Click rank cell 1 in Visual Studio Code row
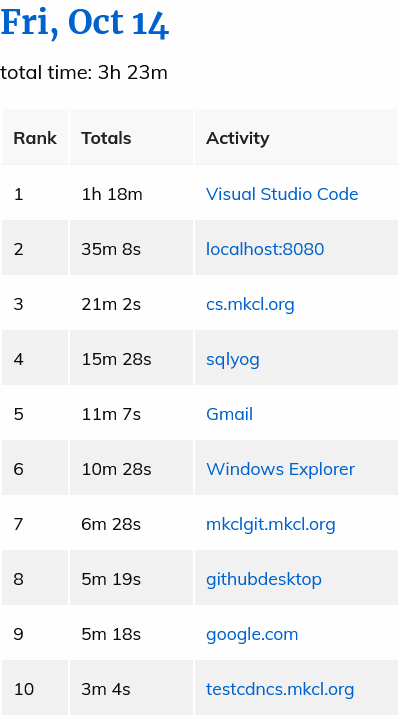 coord(35,193)
